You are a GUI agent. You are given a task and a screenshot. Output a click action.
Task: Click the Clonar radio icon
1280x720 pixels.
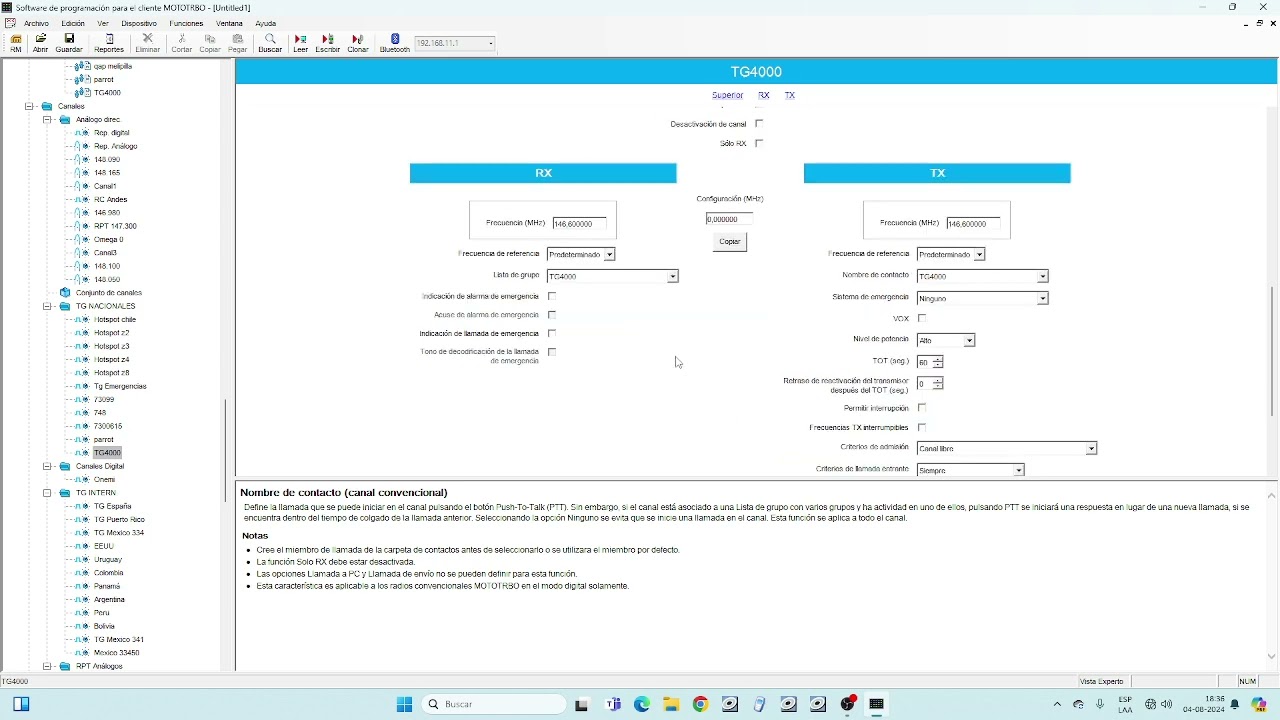[x=358, y=43]
